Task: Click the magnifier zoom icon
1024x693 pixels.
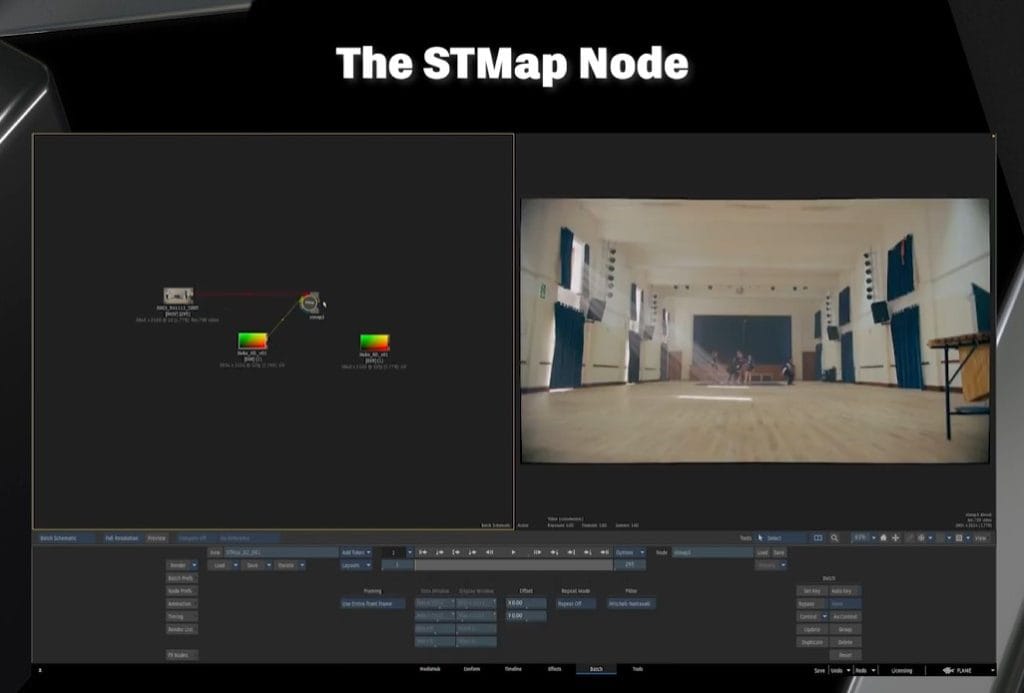Action: 835,538
